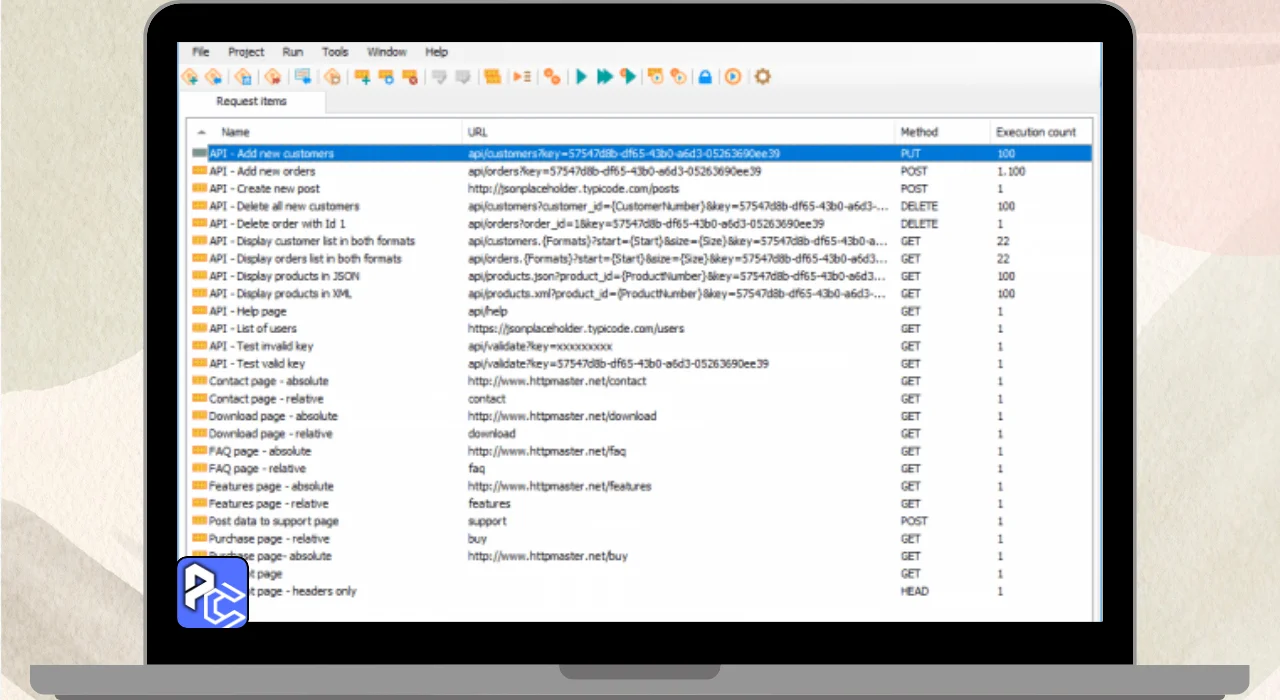Switch to the Request items tab
Image resolution: width=1280 pixels, height=700 pixels.
[x=252, y=101]
